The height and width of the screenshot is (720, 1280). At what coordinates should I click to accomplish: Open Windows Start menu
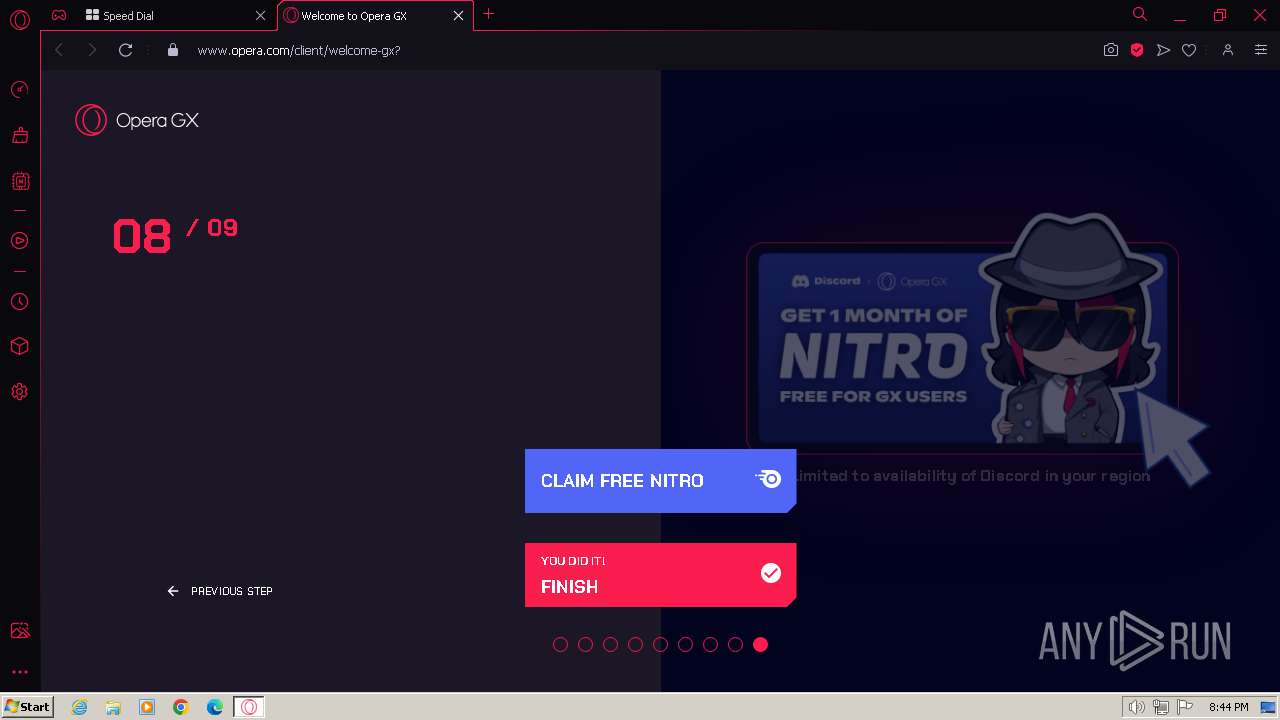point(28,707)
